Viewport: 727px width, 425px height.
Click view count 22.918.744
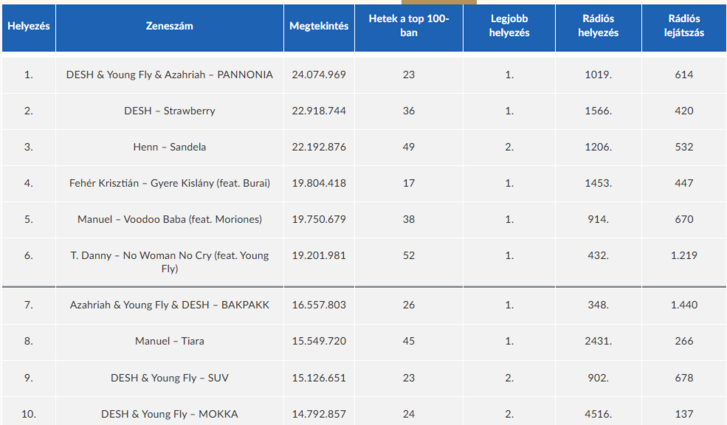coord(319,111)
